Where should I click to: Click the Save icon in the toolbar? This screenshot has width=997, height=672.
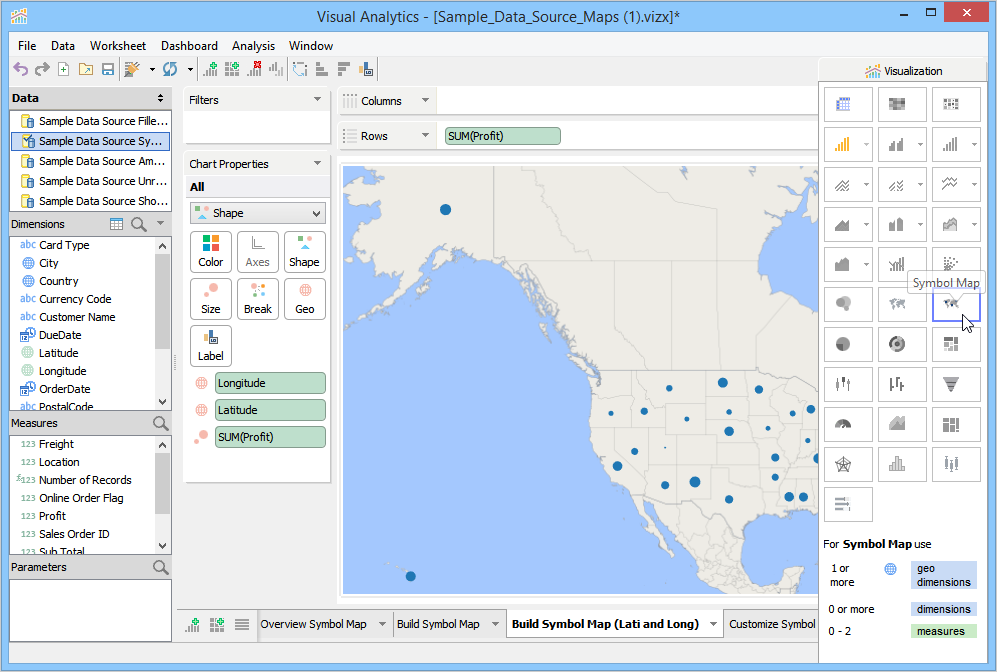106,69
